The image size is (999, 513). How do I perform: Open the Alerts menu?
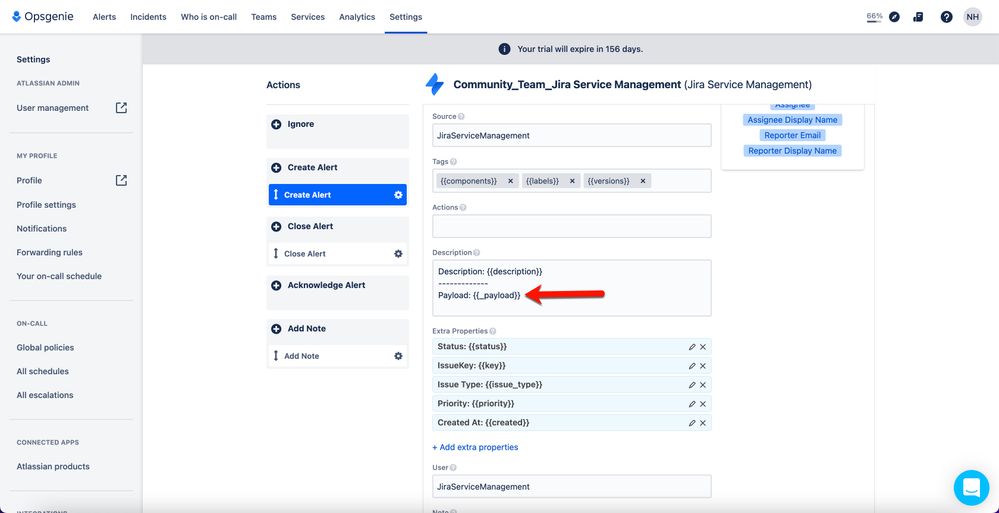(104, 17)
